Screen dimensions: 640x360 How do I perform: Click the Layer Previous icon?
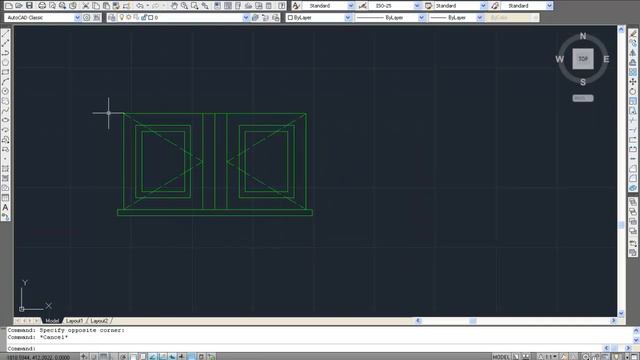click(x=266, y=18)
